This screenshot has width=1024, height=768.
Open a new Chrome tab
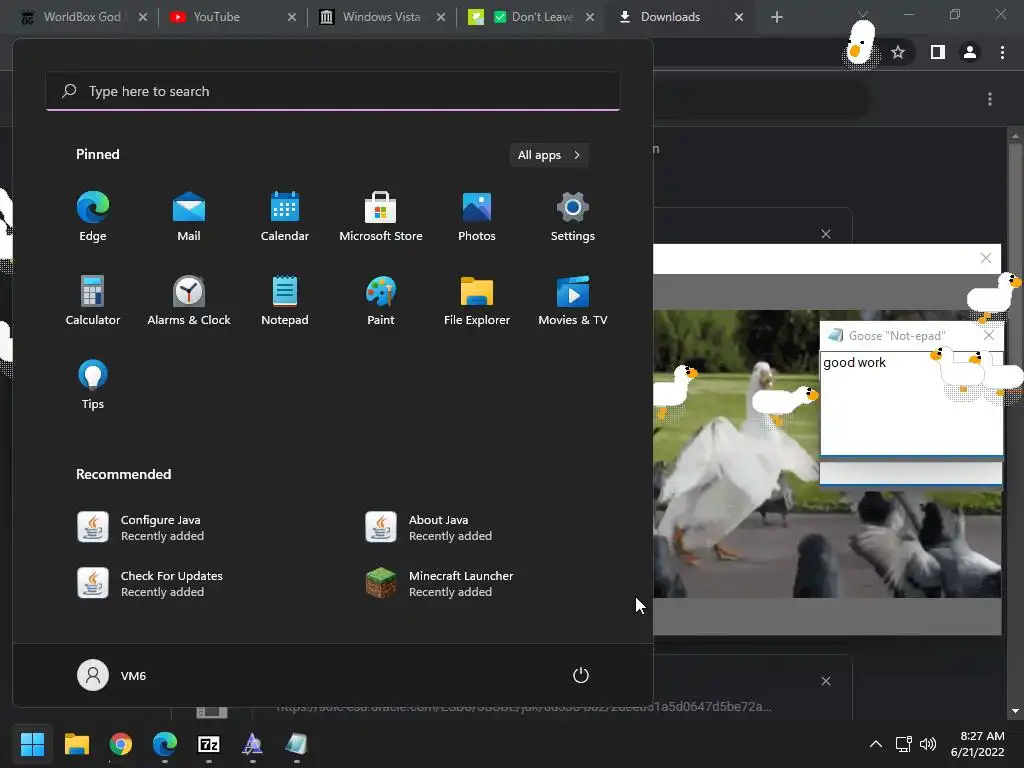pyautogui.click(x=776, y=17)
